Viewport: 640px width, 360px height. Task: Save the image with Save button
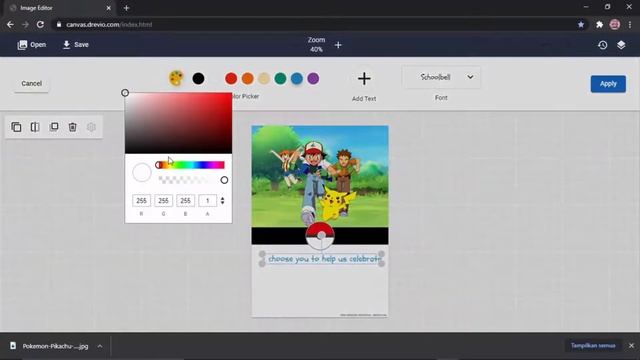point(76,44)
